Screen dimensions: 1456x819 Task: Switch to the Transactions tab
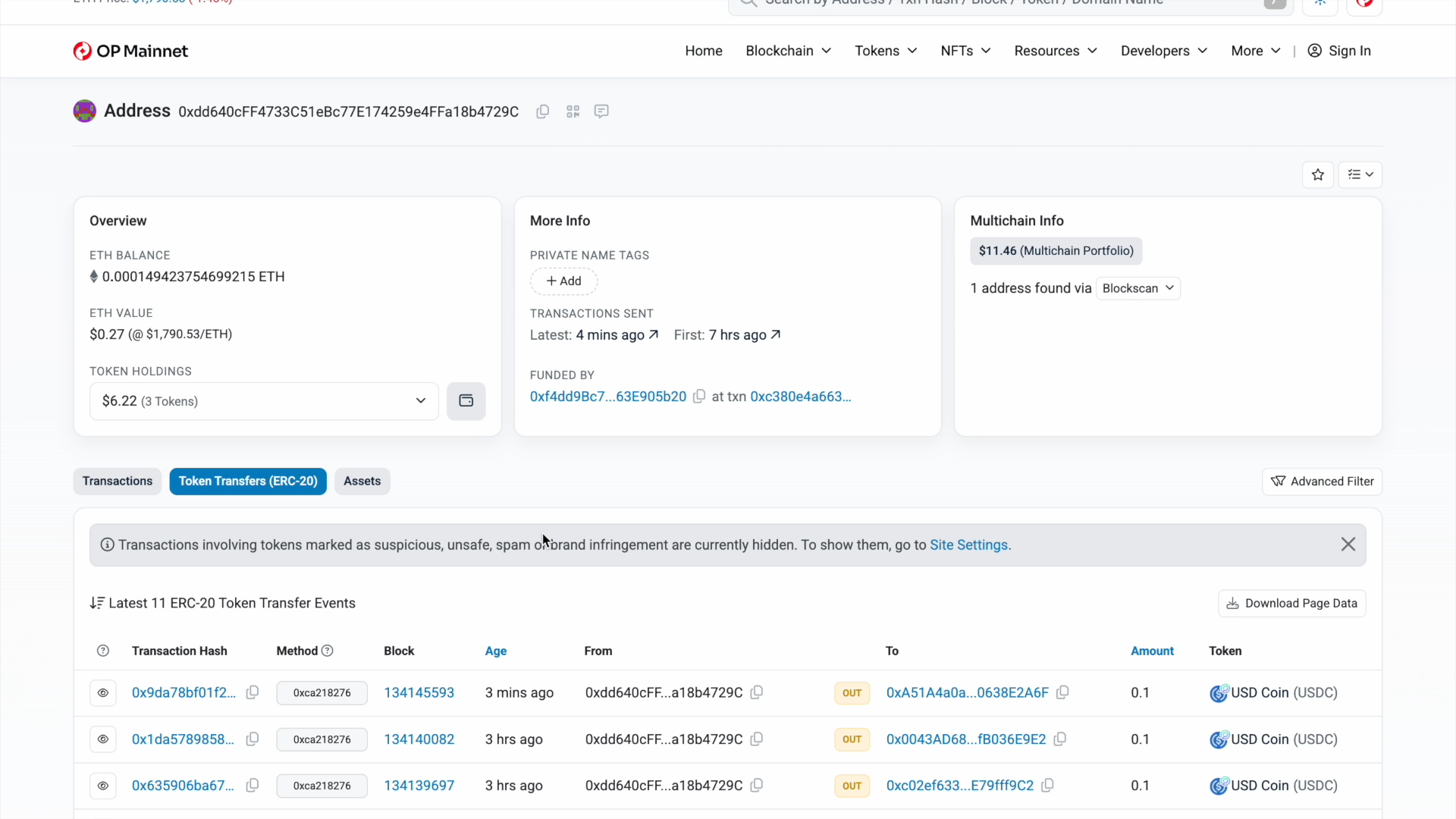pyautogui.click(x=118, y=482)
